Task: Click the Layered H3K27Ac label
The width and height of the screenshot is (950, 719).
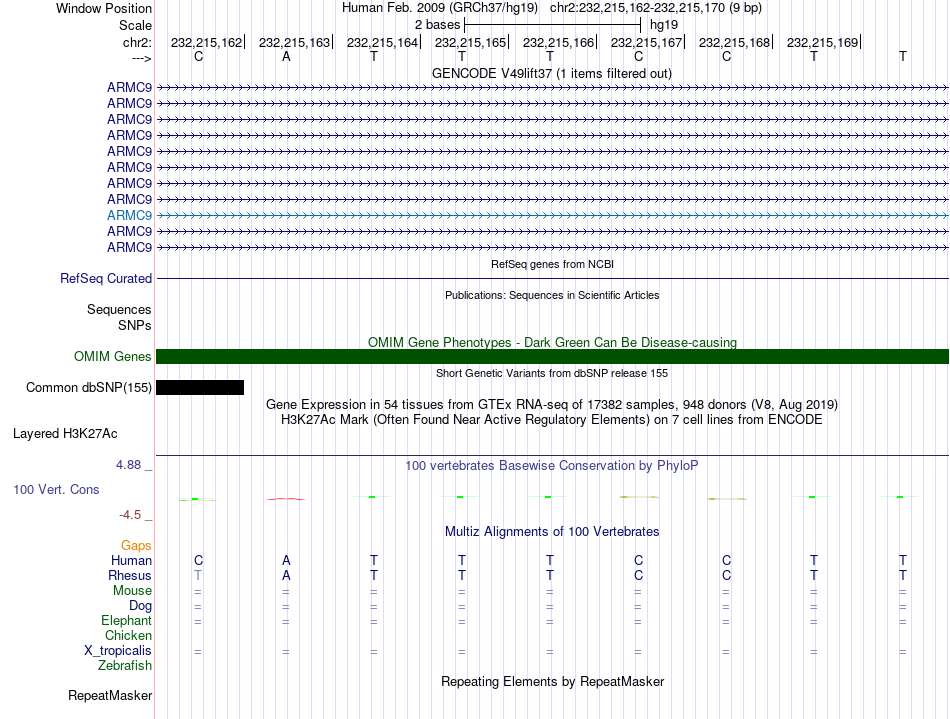Action: pyautogui.click(x=65, y=434)
